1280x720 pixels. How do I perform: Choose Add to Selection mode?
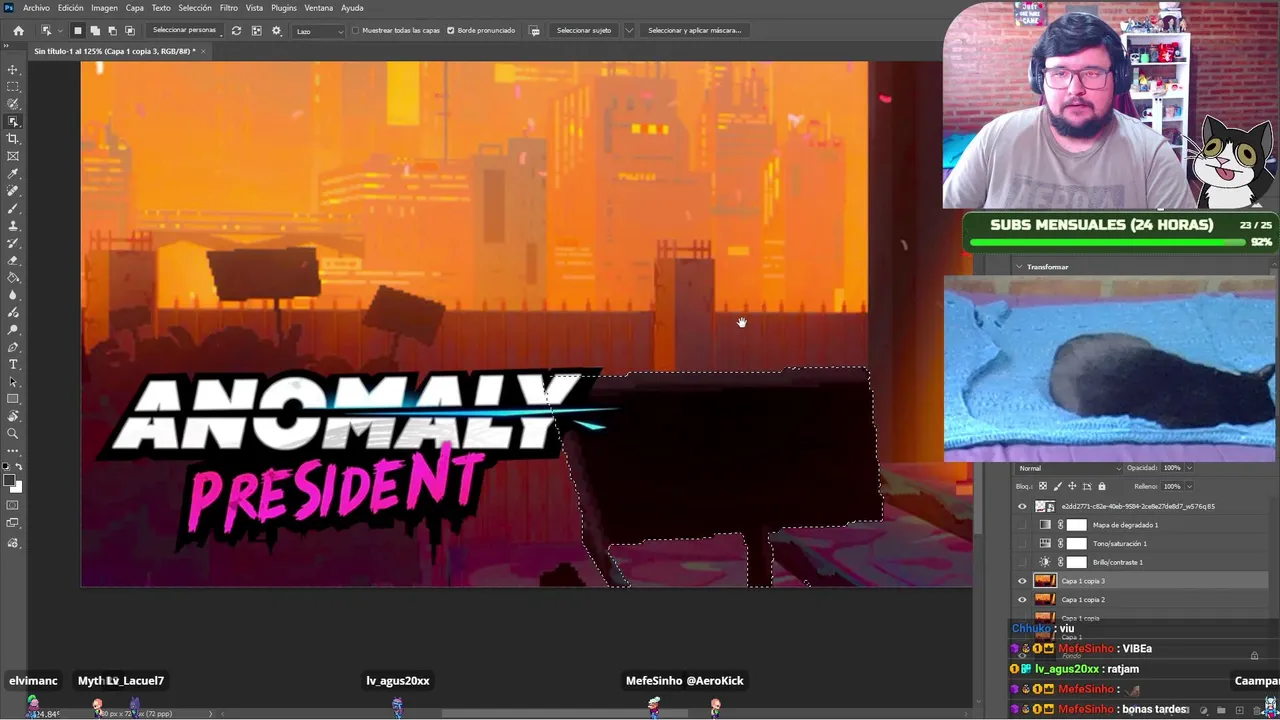[x=95, y=31]
